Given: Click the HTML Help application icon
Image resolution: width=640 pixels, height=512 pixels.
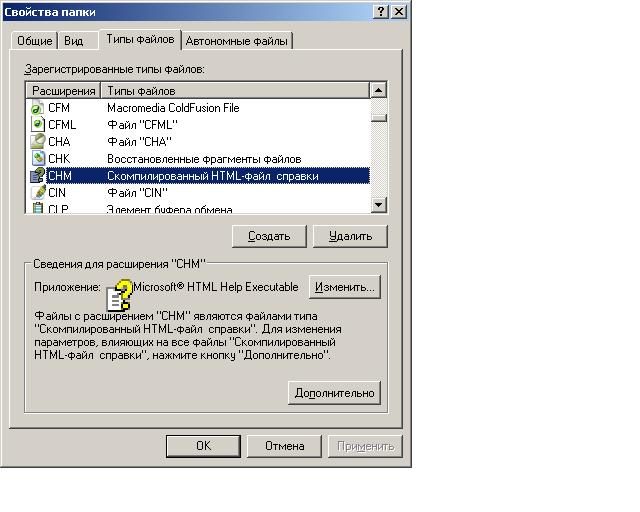Looking at the screenshot, I should [120, 296].
